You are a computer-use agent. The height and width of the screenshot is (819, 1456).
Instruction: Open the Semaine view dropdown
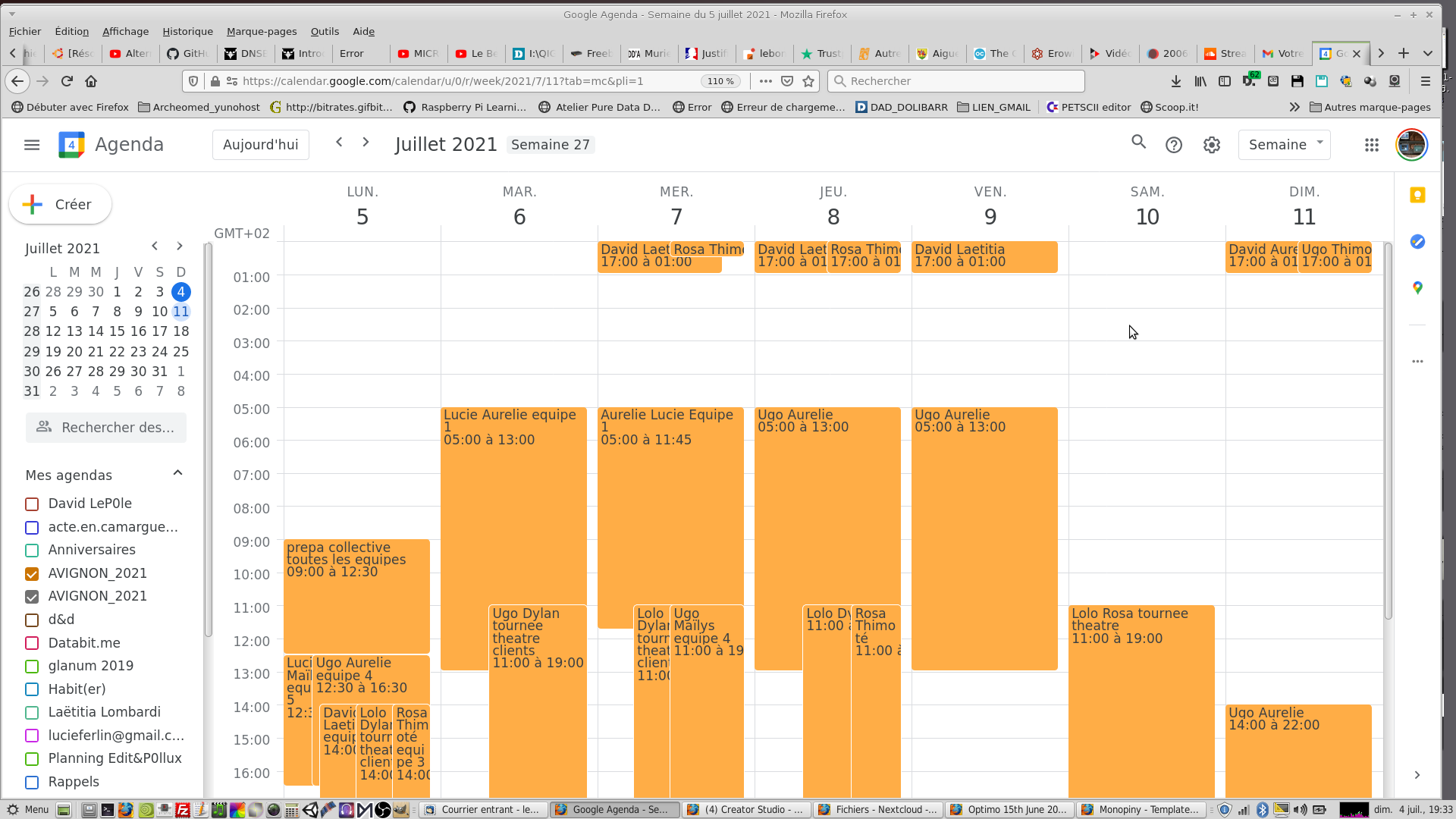(1284, 145)
